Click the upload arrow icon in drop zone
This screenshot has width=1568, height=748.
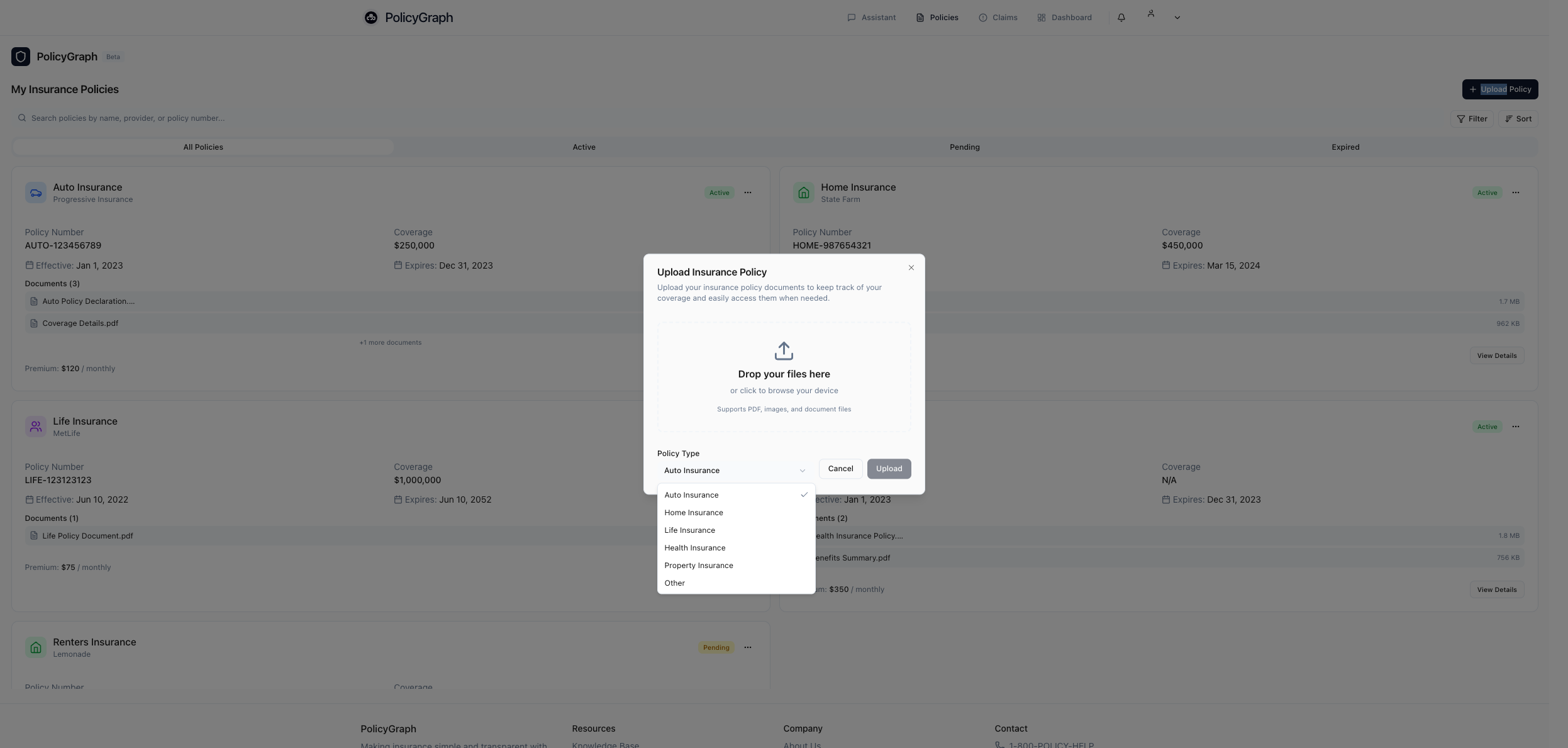pos(784,350)
